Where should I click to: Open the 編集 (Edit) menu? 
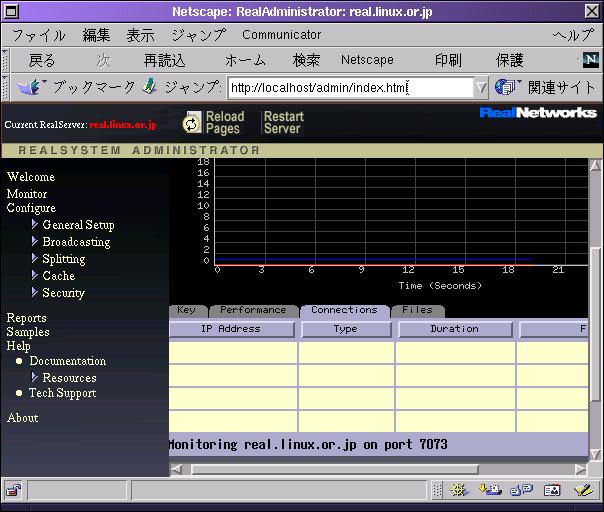(x=96, y=35)
